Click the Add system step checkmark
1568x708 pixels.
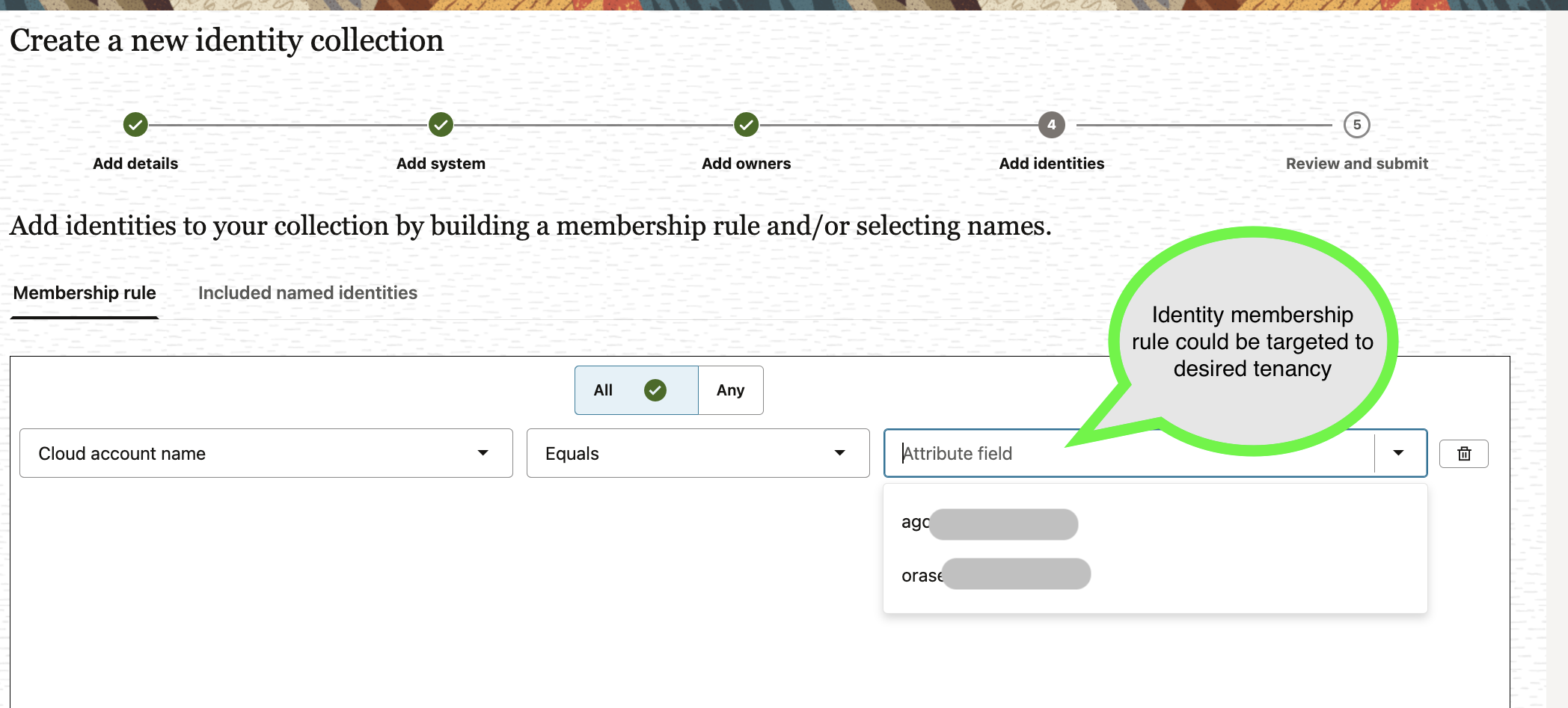441,125
